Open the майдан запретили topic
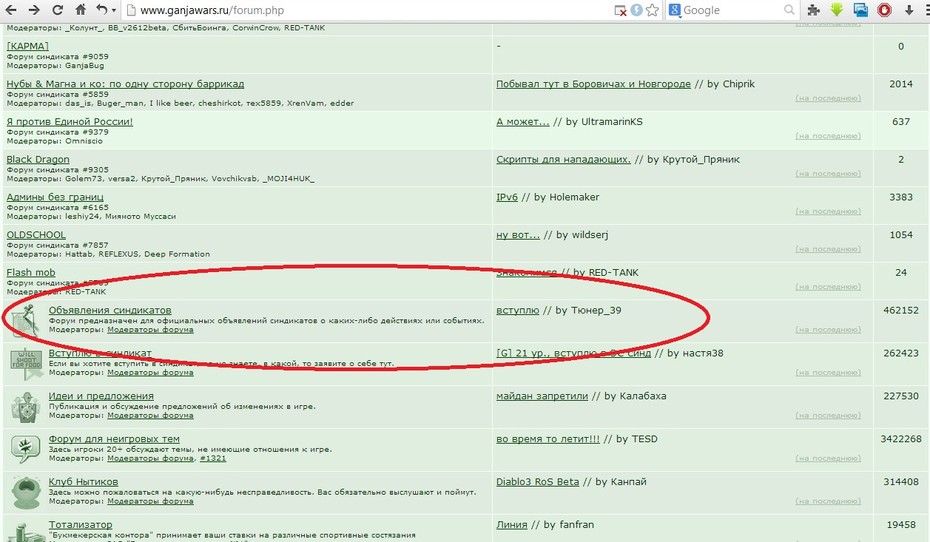 click(x=542, y=396)
